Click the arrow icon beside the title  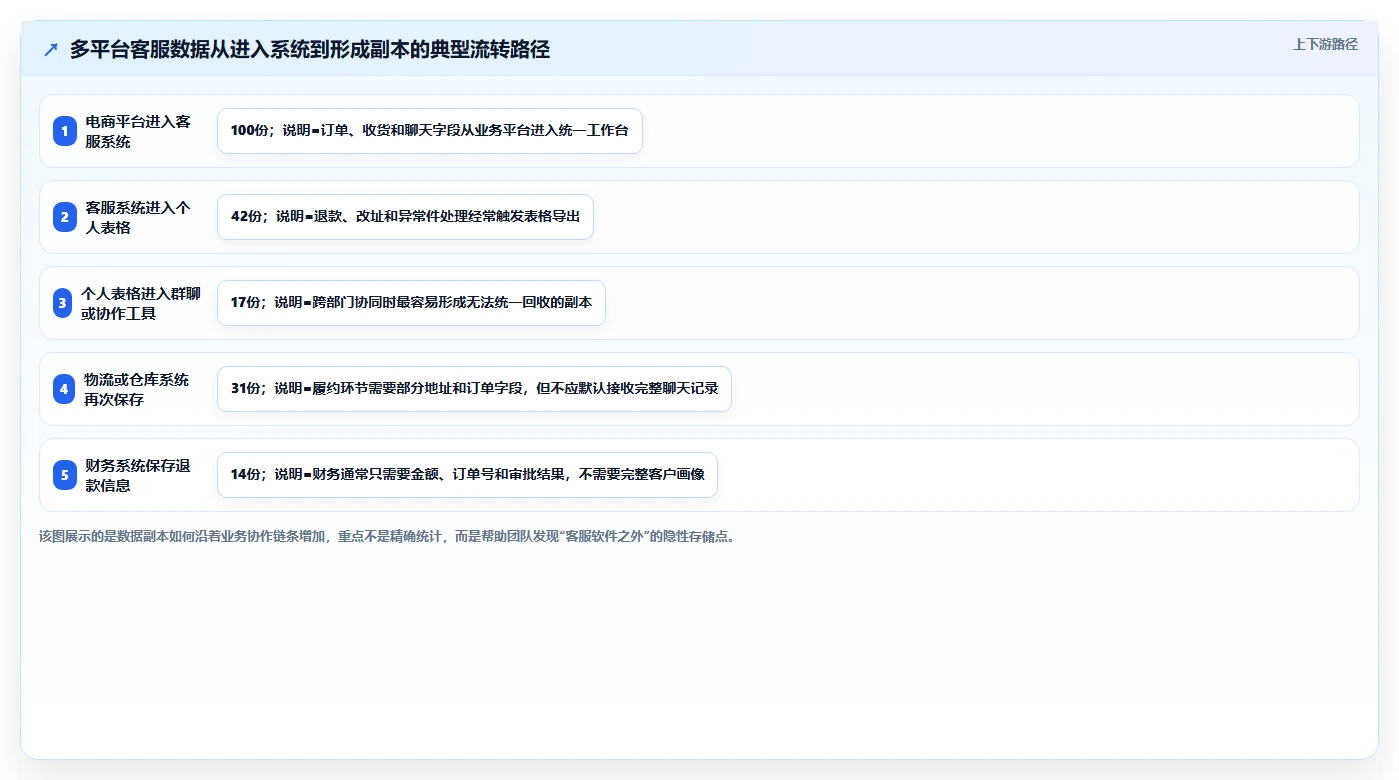[51, 50]
